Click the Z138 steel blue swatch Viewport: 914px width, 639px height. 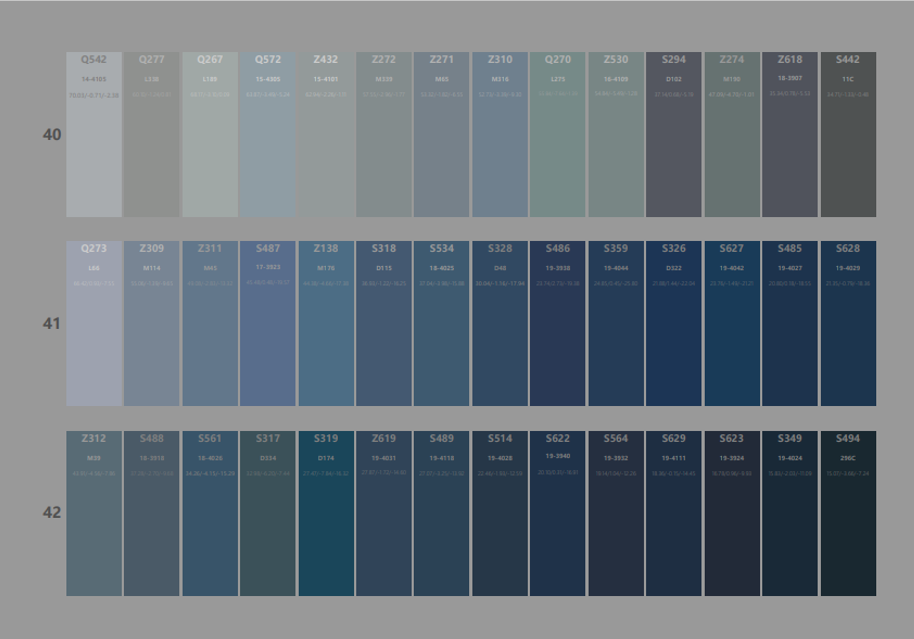coord(326,323)
